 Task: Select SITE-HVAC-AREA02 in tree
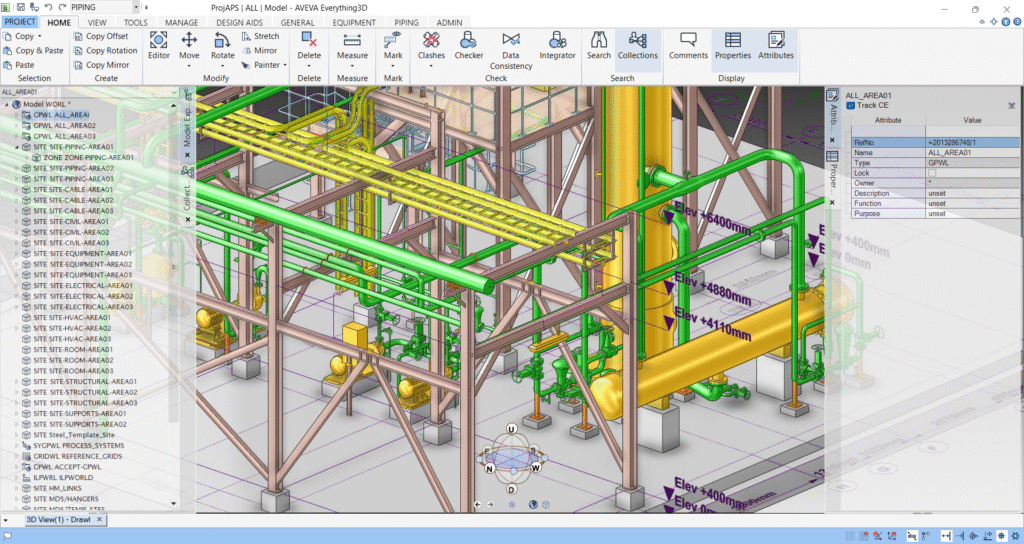pyautogui.click(x=67, y=328)
